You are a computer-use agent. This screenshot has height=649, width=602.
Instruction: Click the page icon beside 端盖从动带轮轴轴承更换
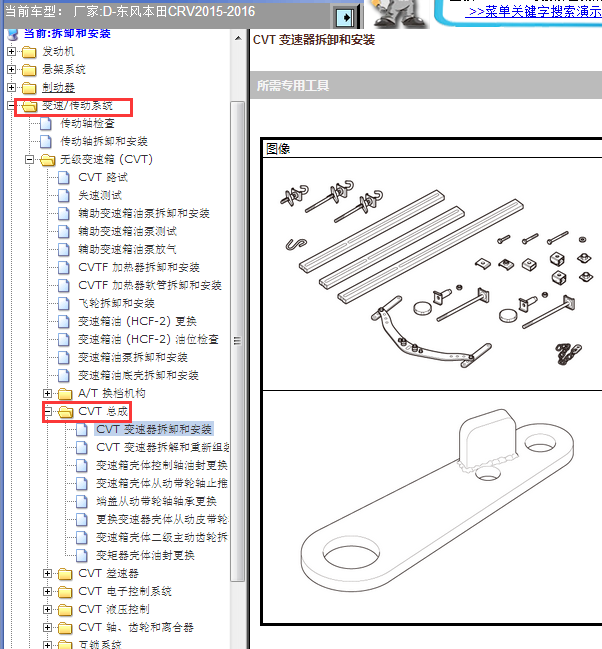82,501
